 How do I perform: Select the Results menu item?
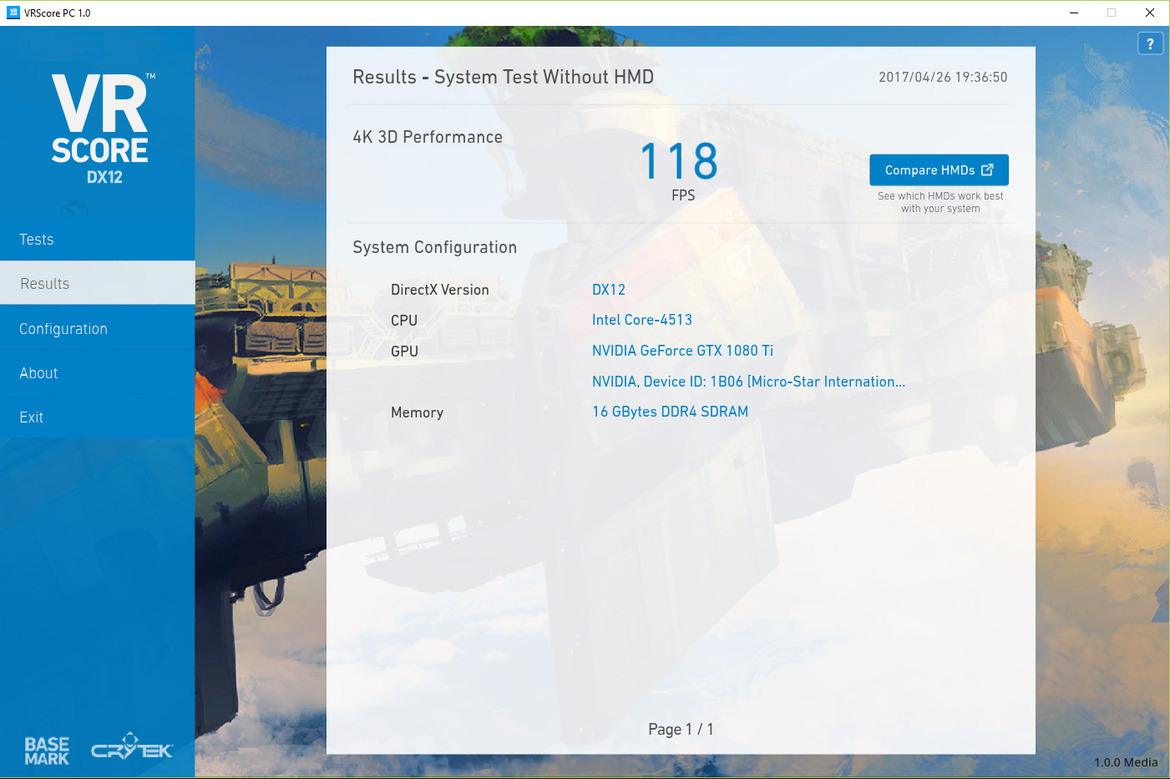[97, 283]
